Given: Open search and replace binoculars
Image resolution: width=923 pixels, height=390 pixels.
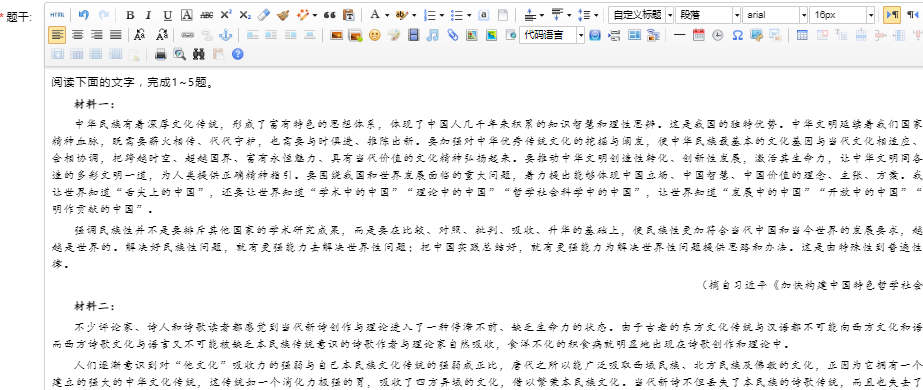Looking at the screenshot, I should coord(198,54).
